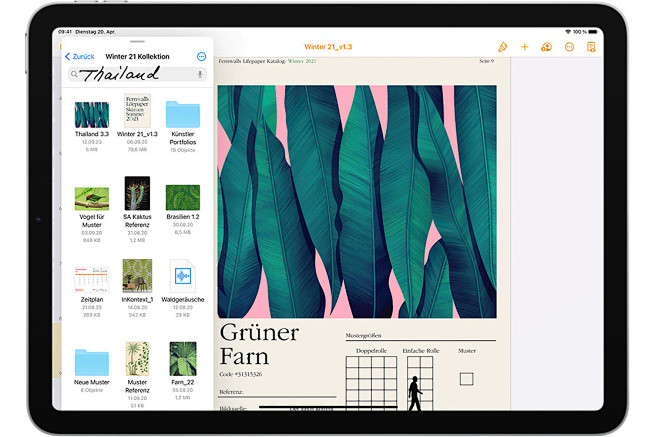Tap the microphone in search field
The image size is (658, 437).
200,74
